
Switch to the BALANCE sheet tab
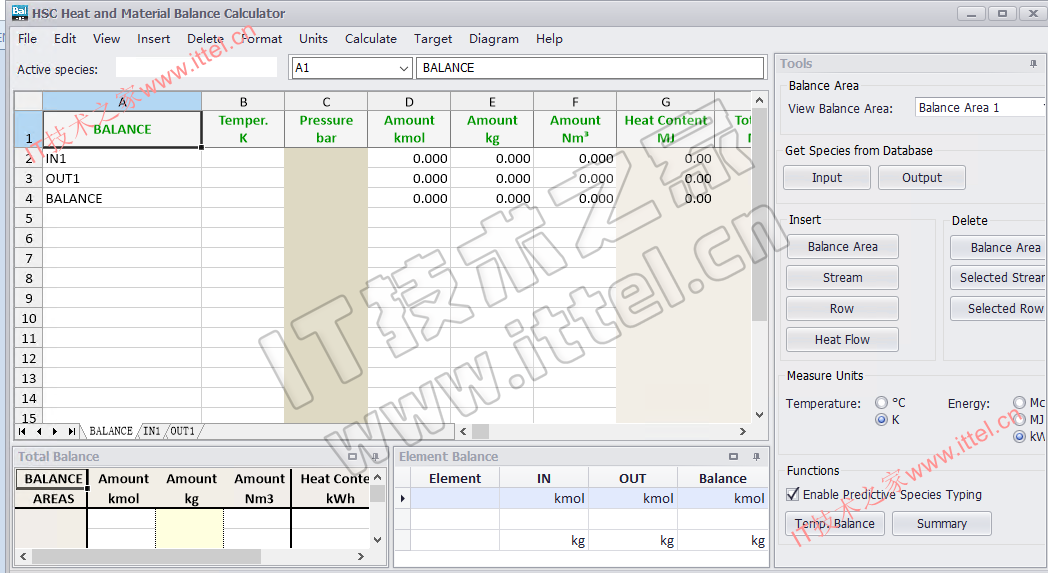coord(111,431)
